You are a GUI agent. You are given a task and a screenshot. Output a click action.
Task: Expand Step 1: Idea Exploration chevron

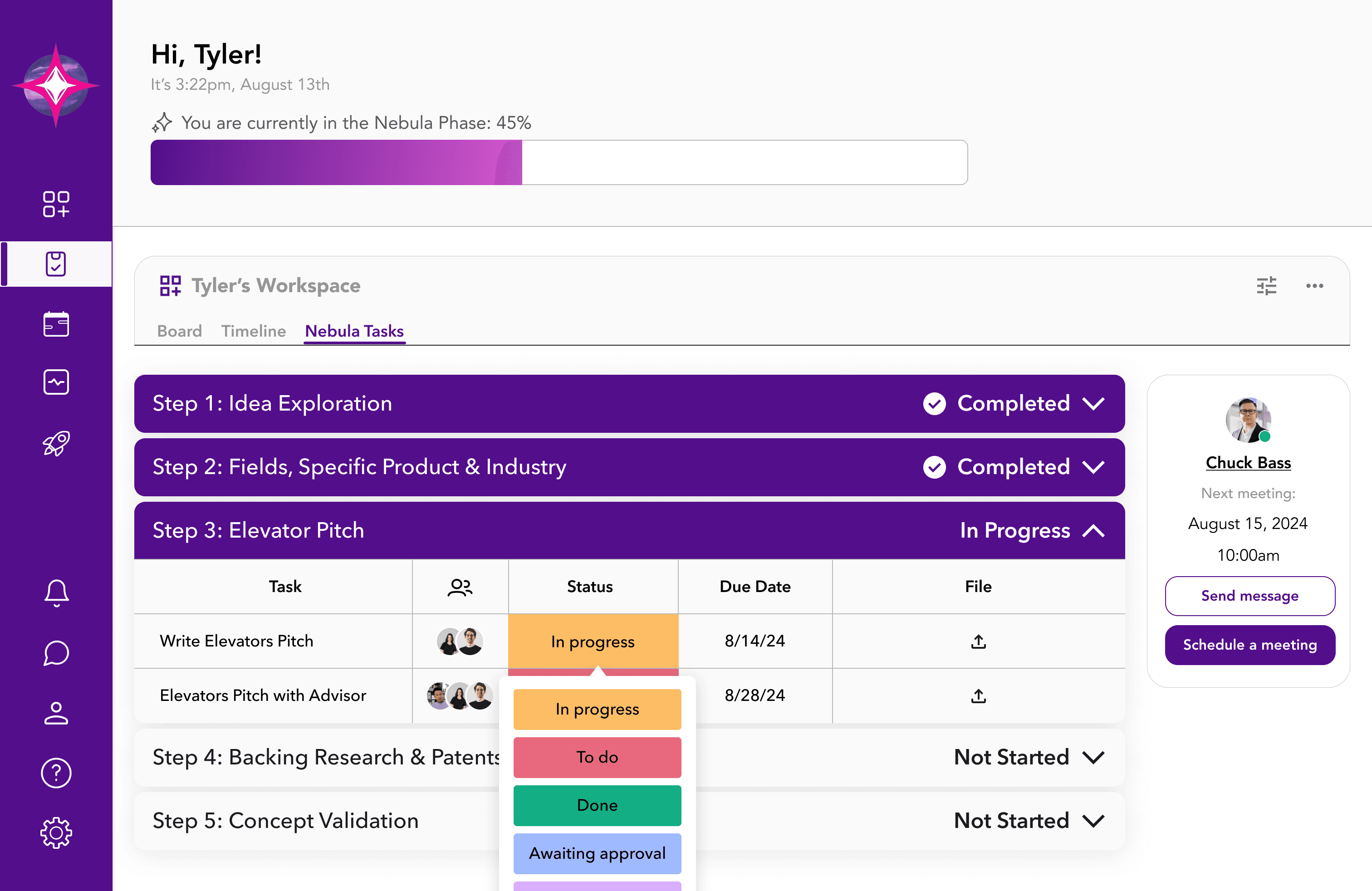1093,403
